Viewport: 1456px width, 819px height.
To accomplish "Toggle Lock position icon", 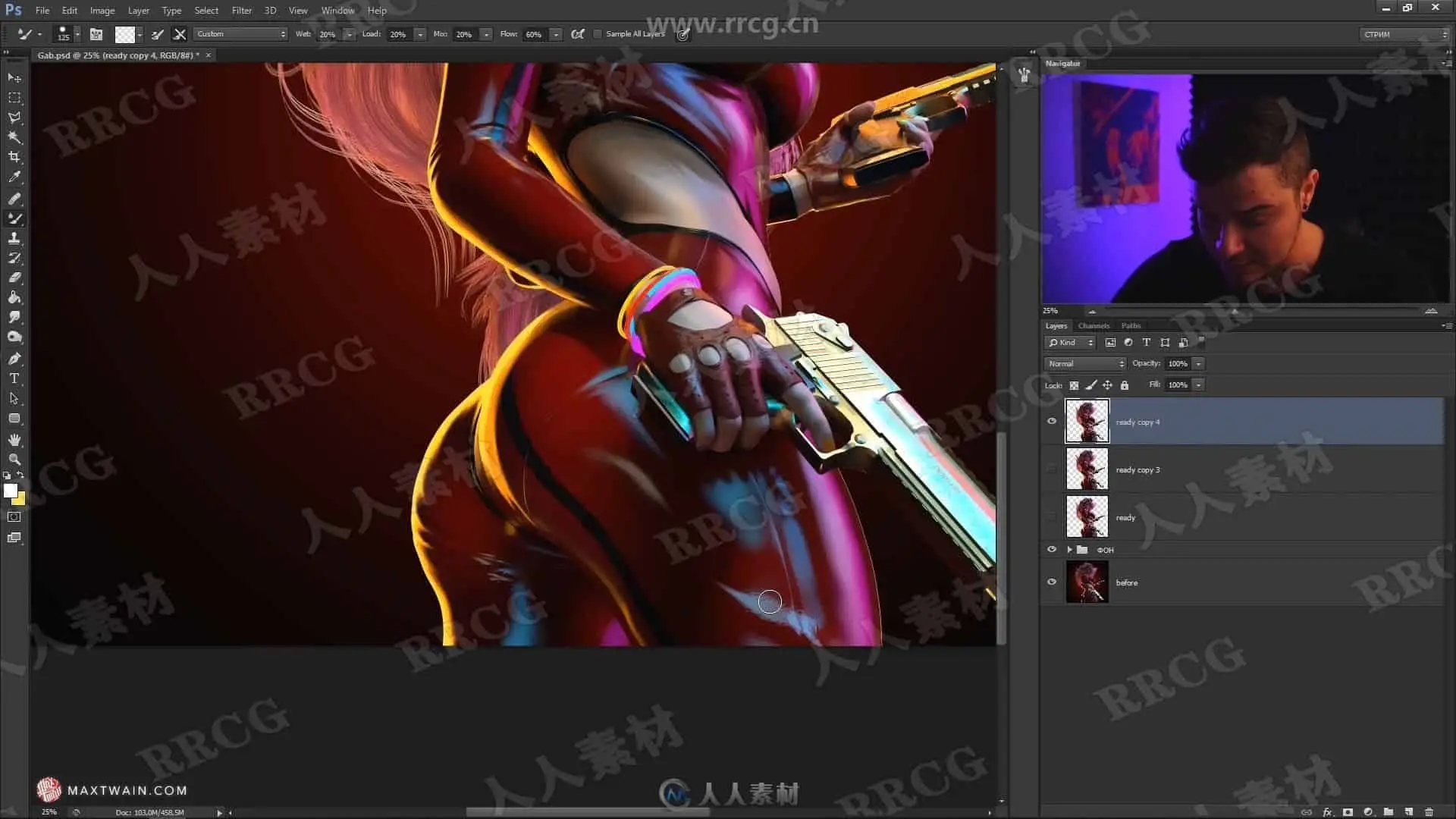I will [1107, 385].
